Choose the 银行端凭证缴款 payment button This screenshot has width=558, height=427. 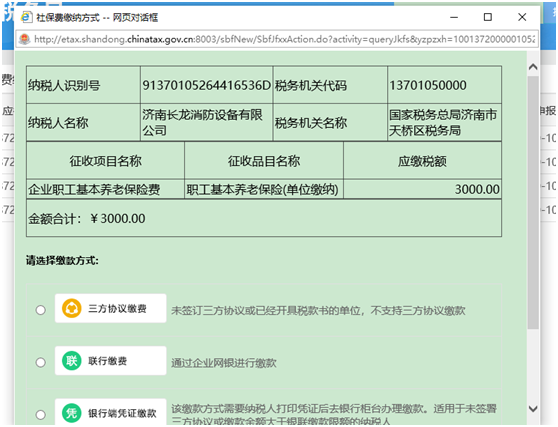point(110,412)
